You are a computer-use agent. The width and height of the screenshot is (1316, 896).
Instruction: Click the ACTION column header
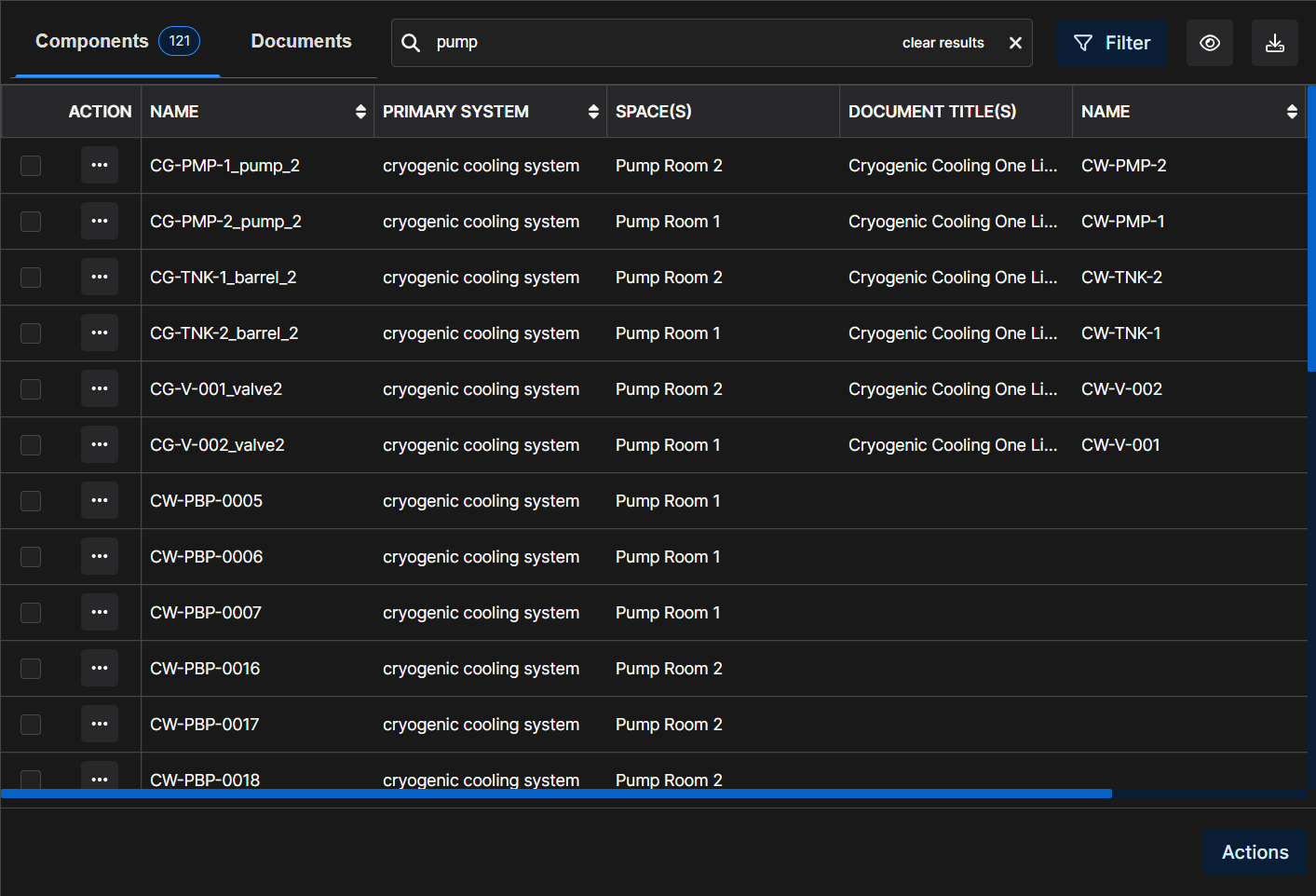point(100,112)
